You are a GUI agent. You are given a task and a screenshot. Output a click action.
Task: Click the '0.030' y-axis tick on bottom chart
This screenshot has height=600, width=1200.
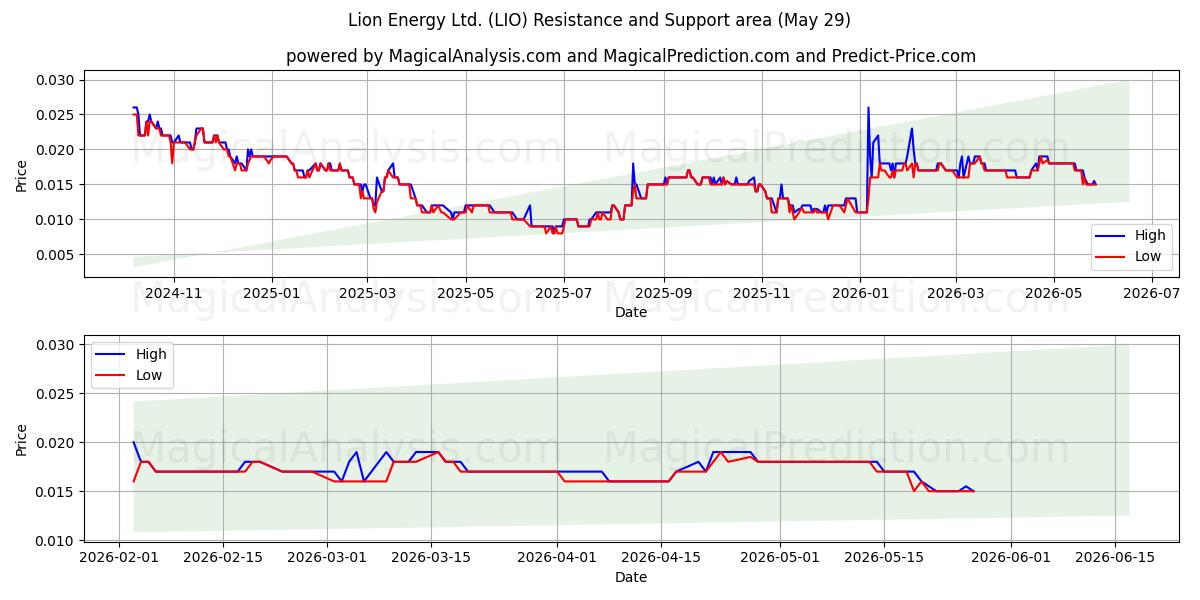point(56,345)
